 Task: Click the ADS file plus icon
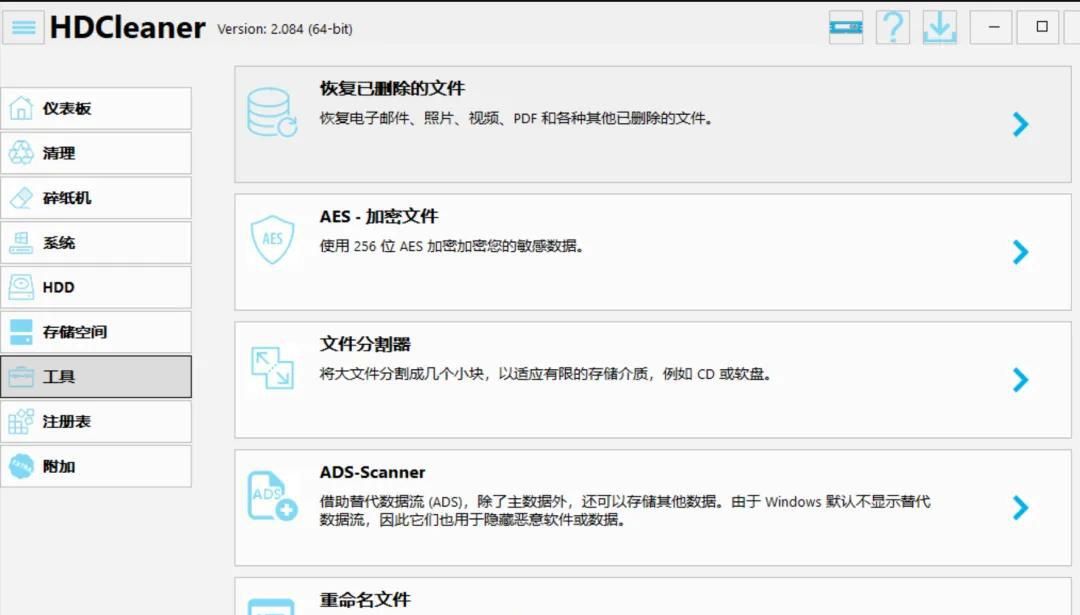[x=272, y=496]
